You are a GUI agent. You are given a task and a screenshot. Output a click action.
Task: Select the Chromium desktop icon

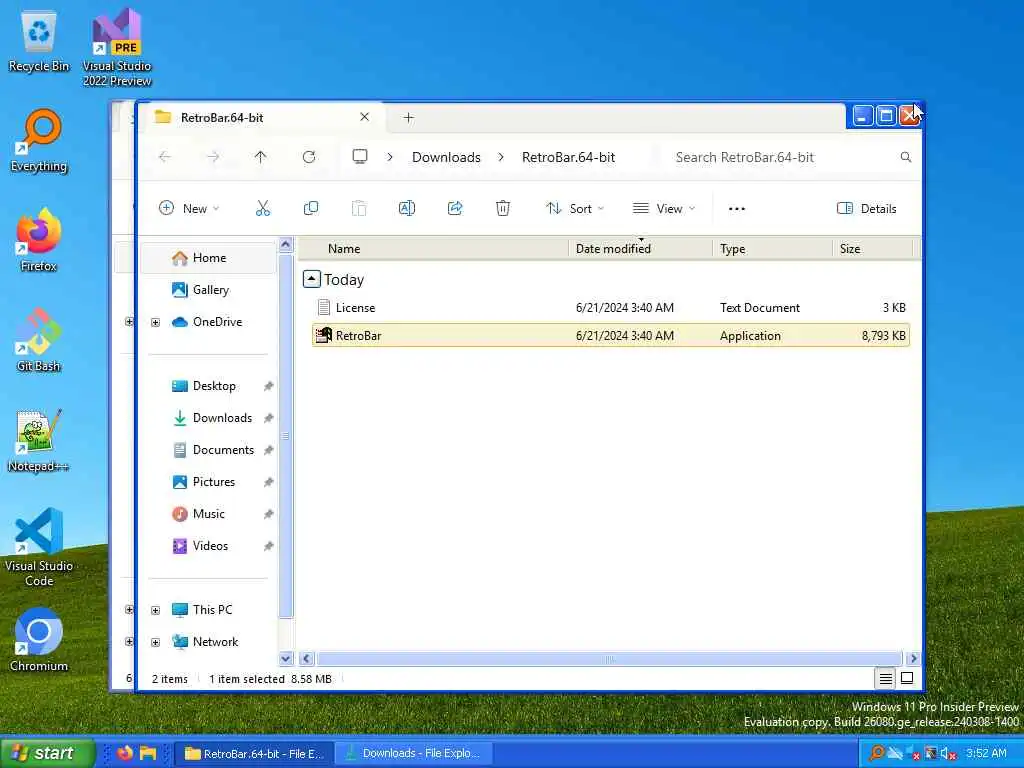[x=39, y=640]
